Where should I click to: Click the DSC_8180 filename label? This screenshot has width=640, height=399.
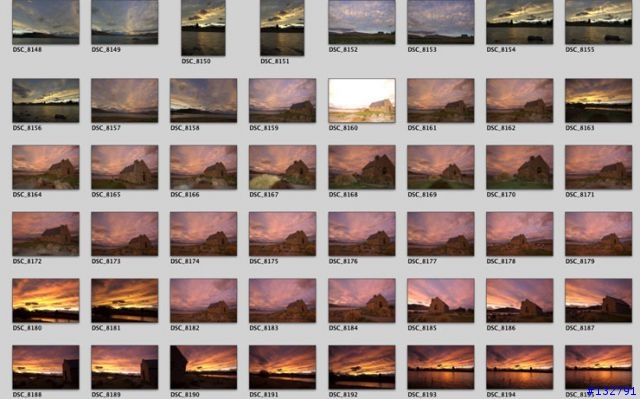coord(27,328)
